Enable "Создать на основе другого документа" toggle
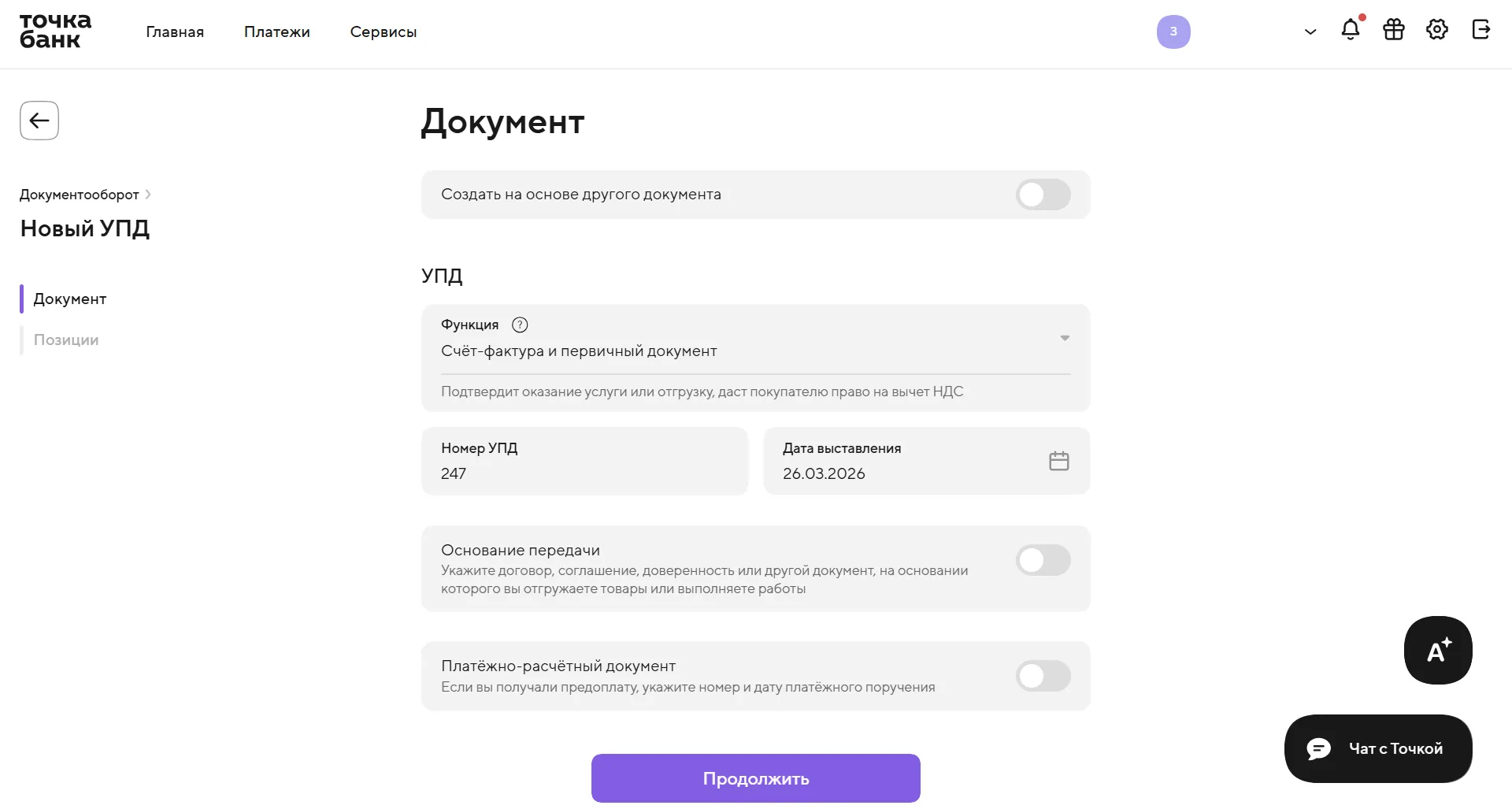 coord(1043,195)
